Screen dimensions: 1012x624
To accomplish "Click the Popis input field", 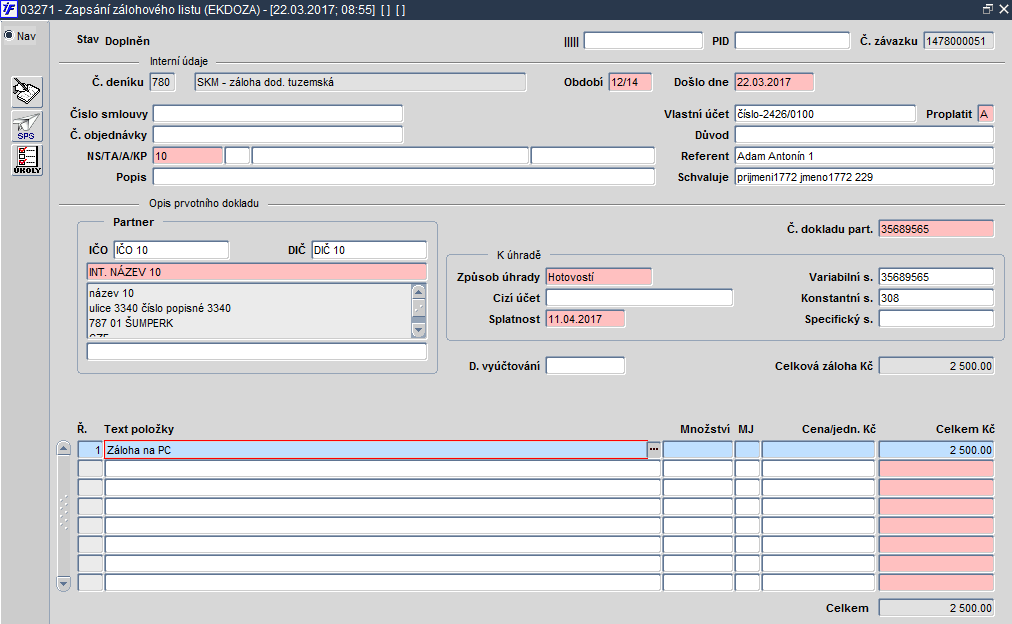I will (404, 177).
